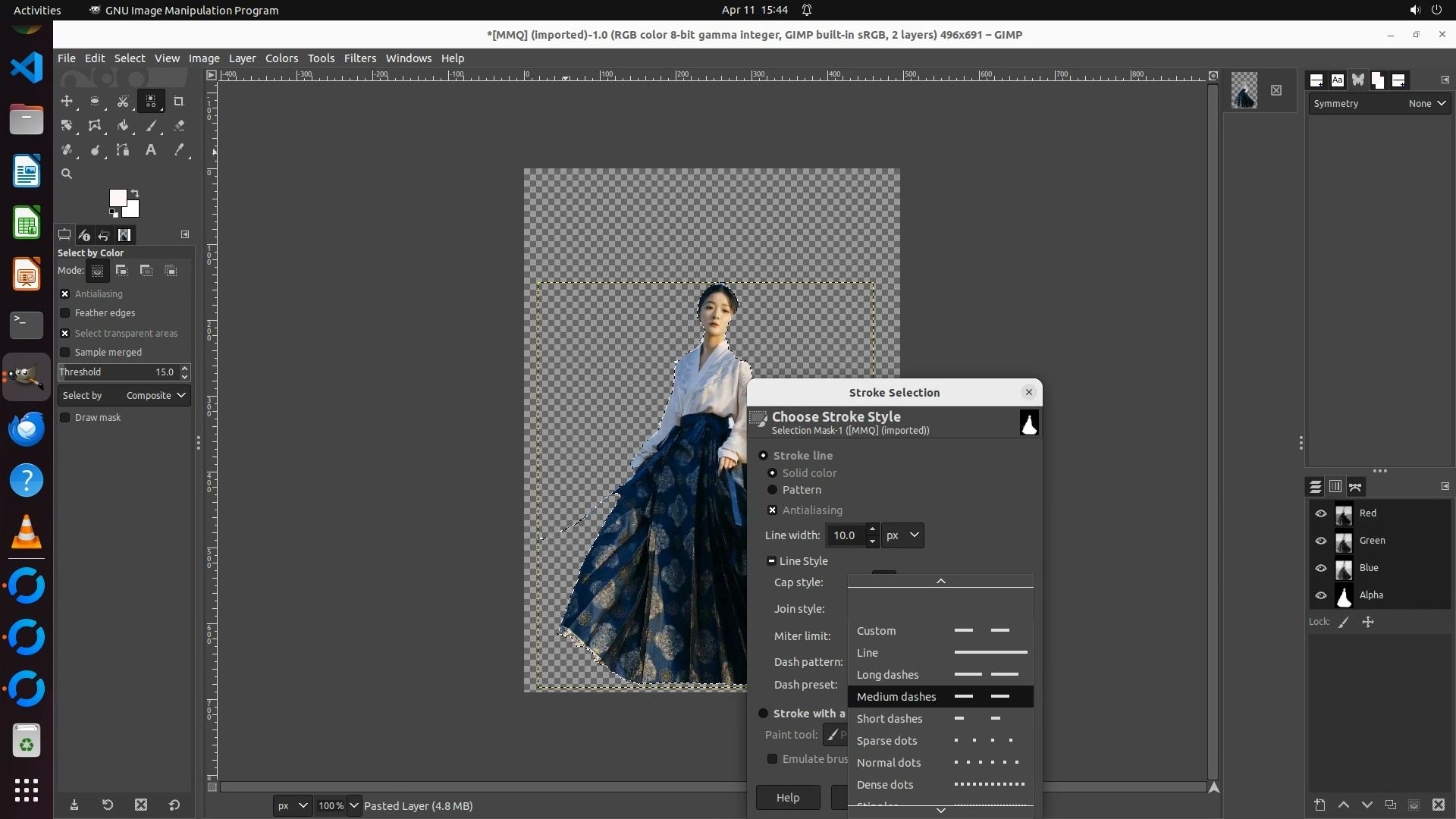The image size is (1456, 819).
Task: Hide the Red channel eye icon
Action: click(1321, 513)
